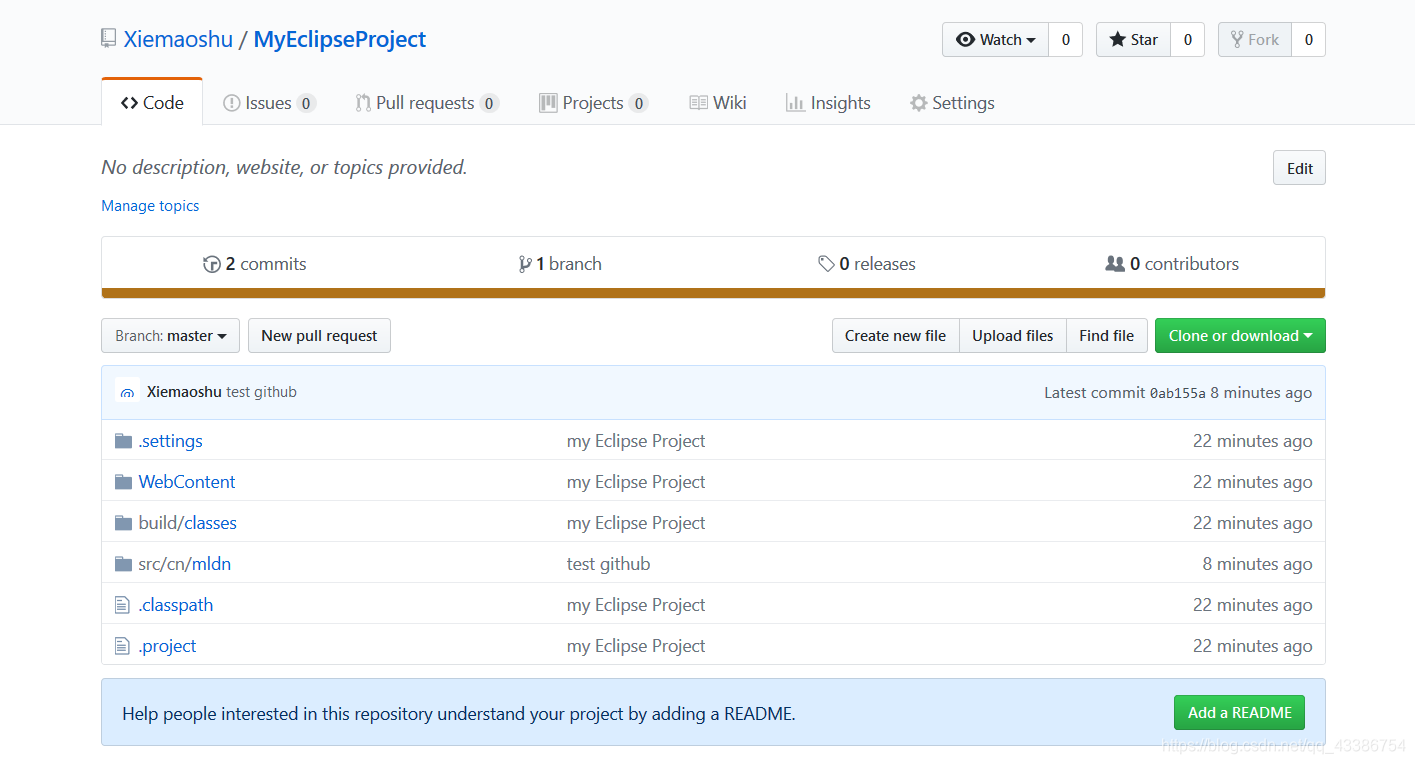Open MyEclipseProject repository link
Screen dimensions: 1415x764
click(x=340, y=39)
